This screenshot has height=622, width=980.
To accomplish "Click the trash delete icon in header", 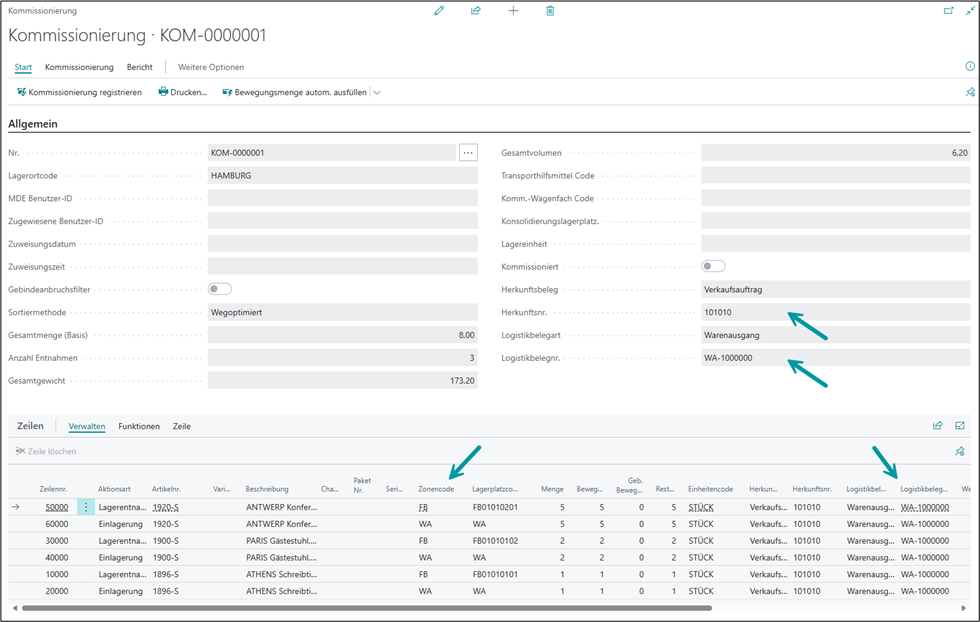I will click(550, 11).
